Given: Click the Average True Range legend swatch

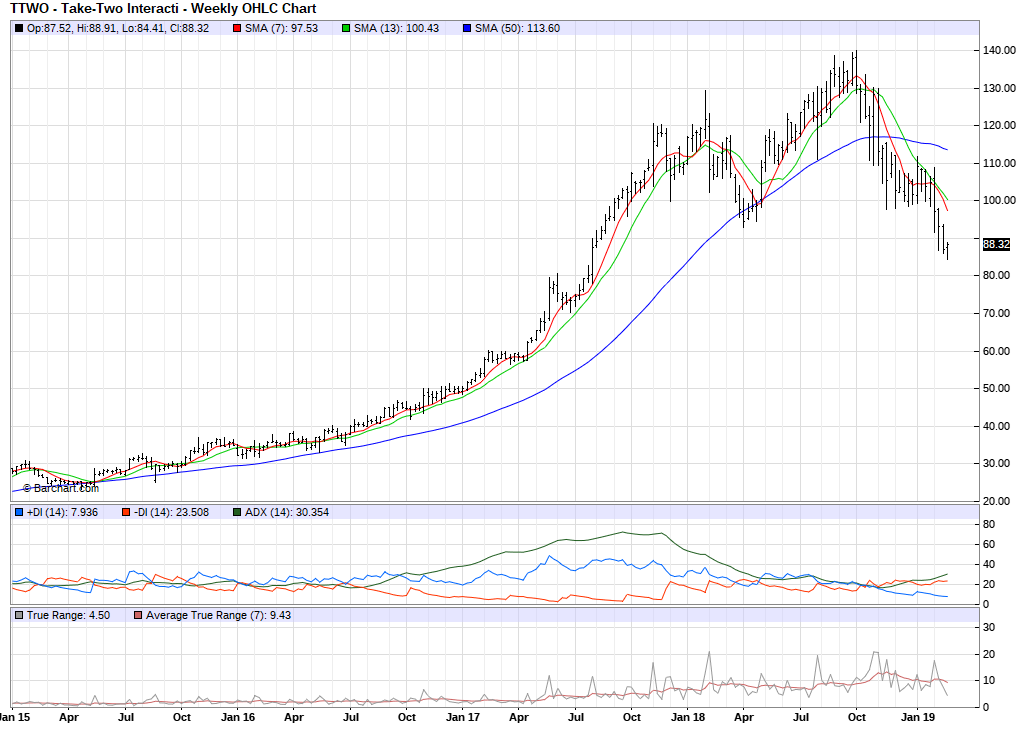Looking at the screenshot, I should pyautogui.click(x=137, y=615).
